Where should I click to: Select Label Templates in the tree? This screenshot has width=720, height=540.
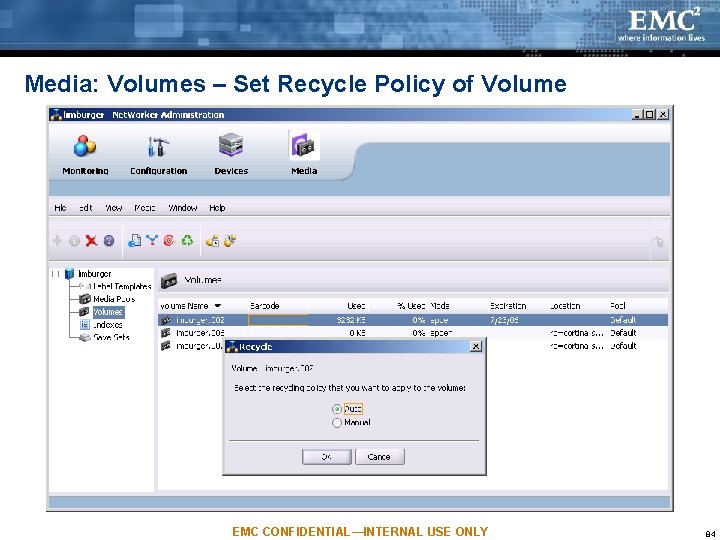click(122, 287)
